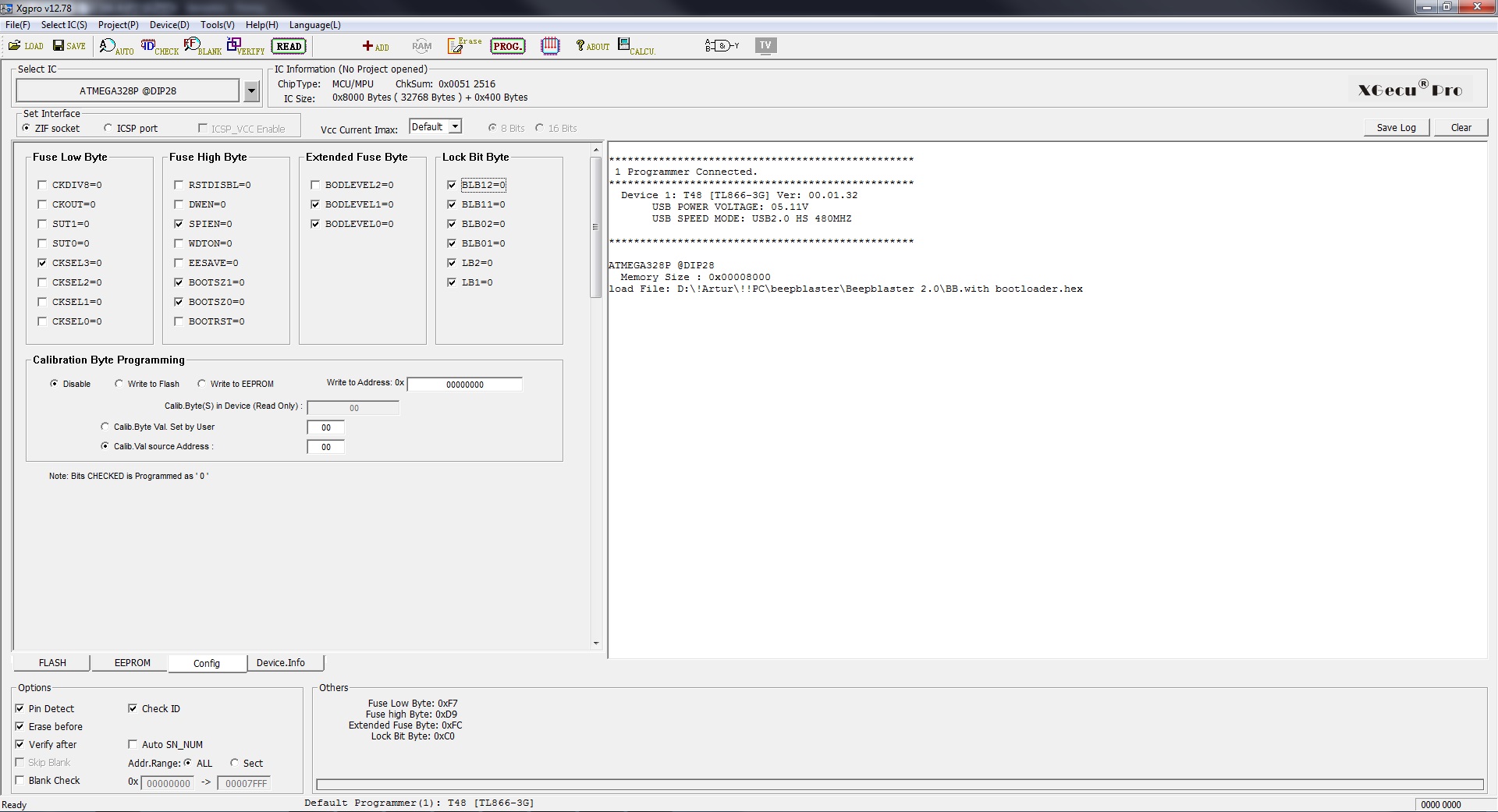Toggle the Verify after option

[x=20, y=744]
